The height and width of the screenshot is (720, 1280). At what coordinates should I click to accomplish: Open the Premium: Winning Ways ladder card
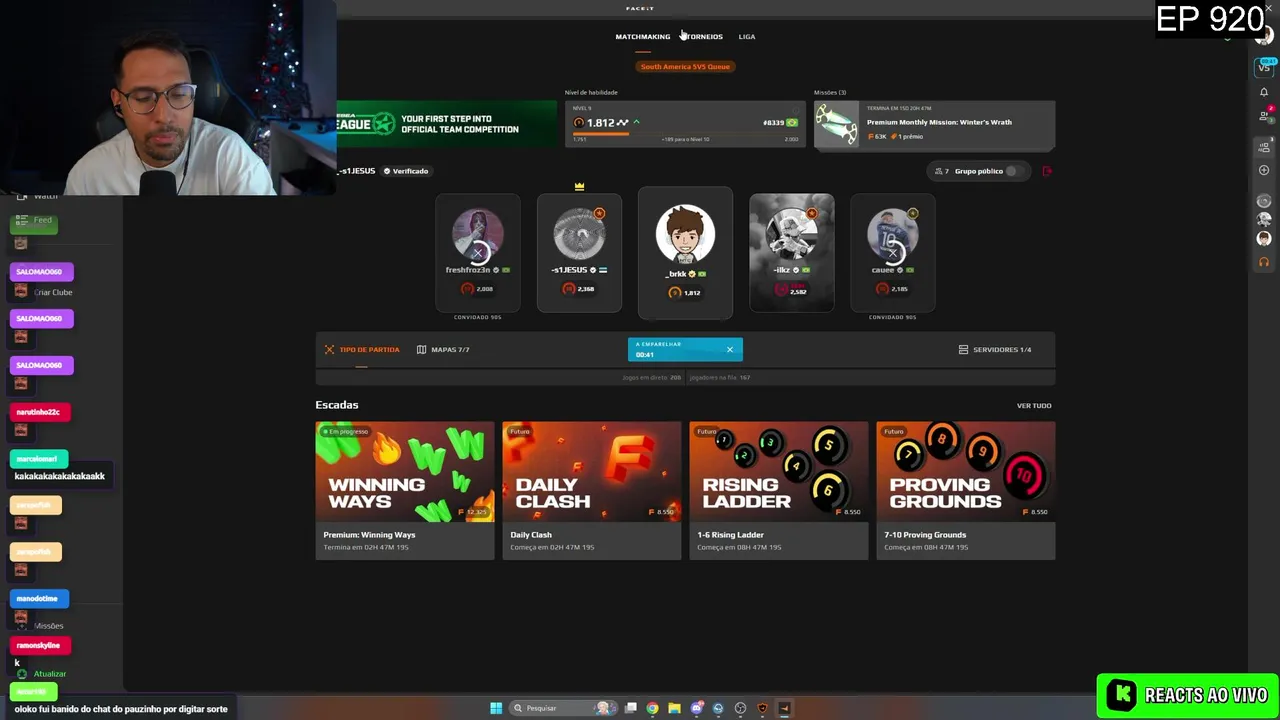[x=405, y=490]
